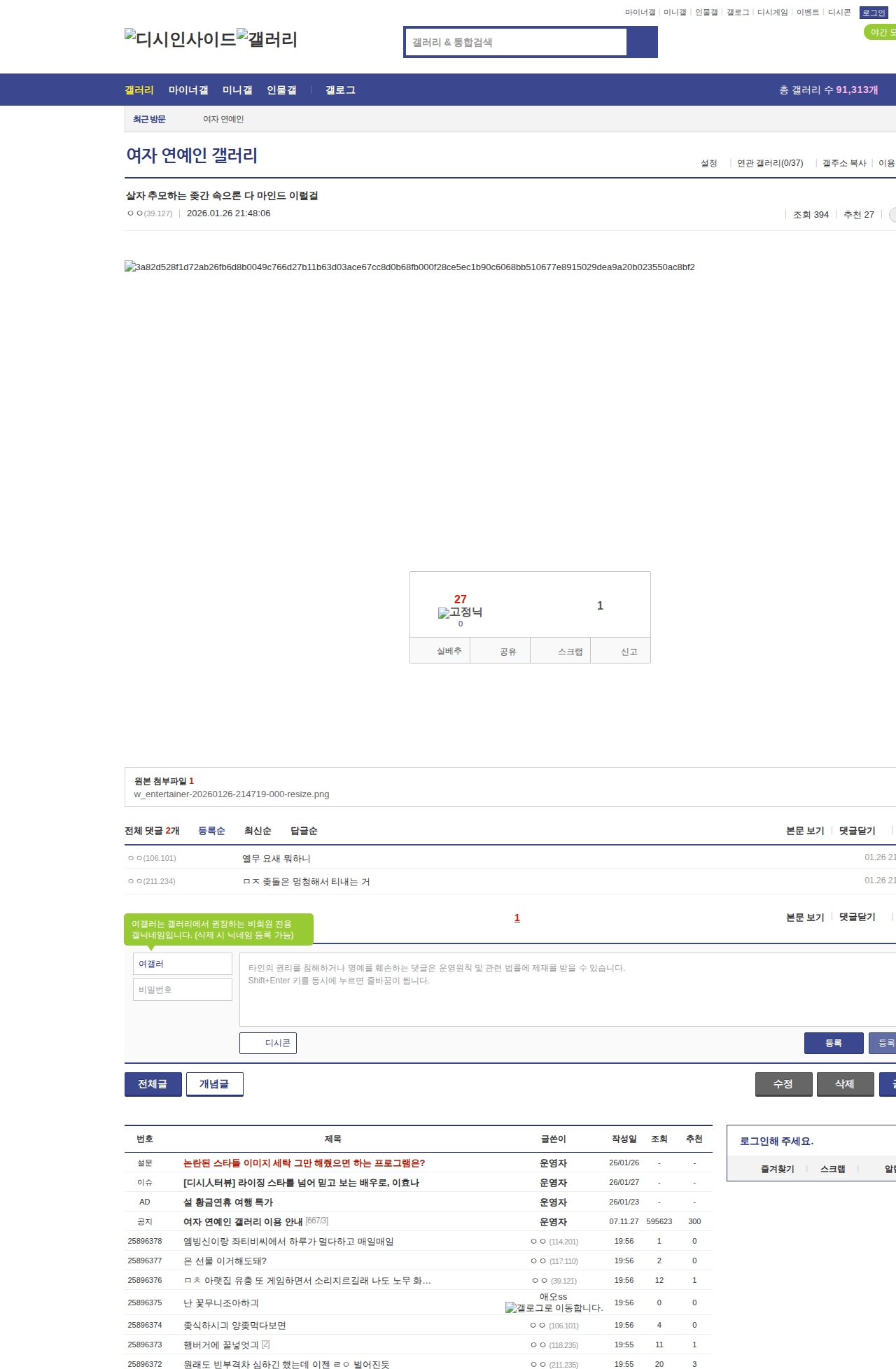Click the 디시인사이드 logo image
This screenshot has height=1369, width=896.
pyautogui.click(x=180, y=39)
